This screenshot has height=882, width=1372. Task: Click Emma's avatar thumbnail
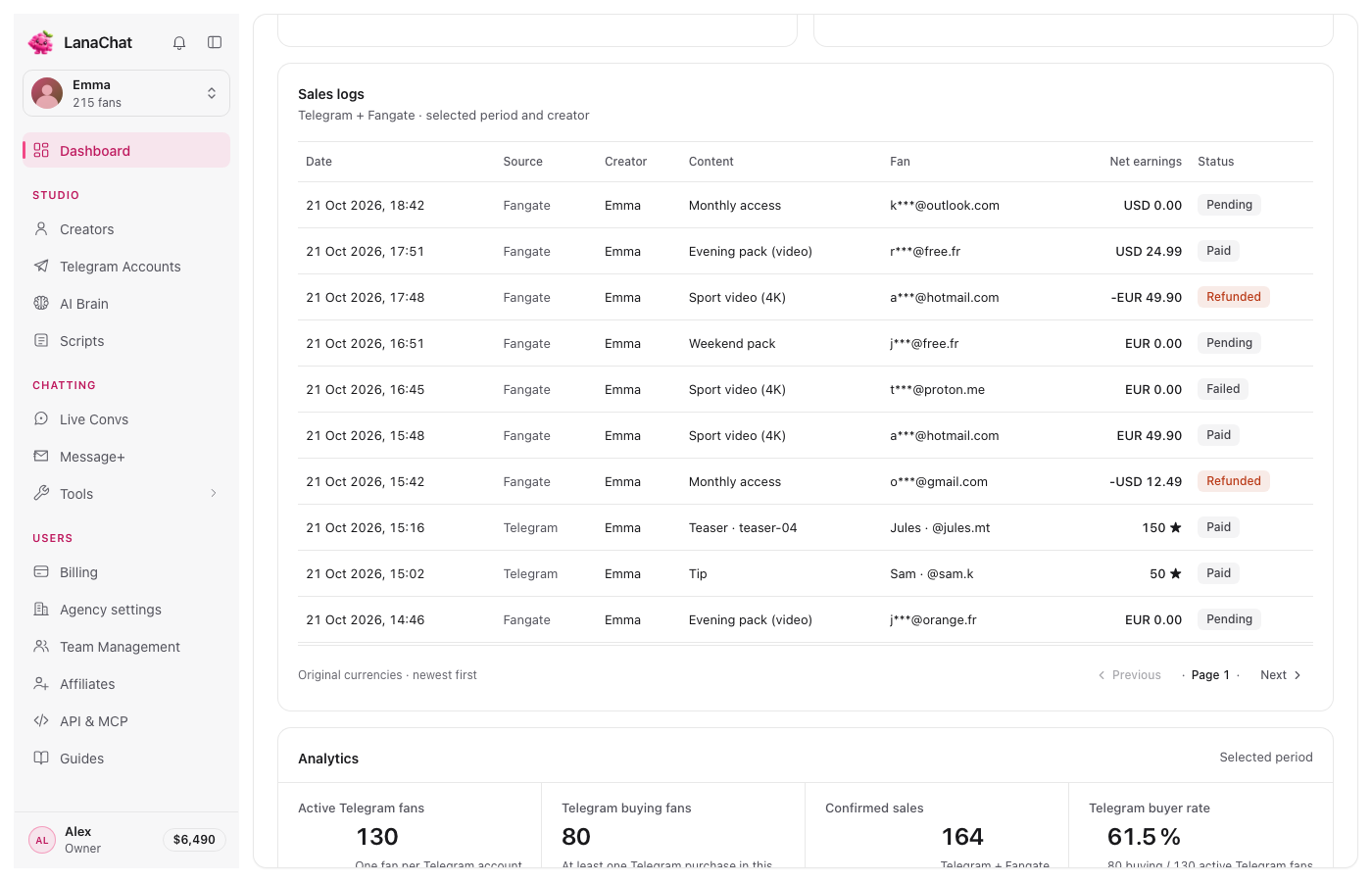coord(47,93)
